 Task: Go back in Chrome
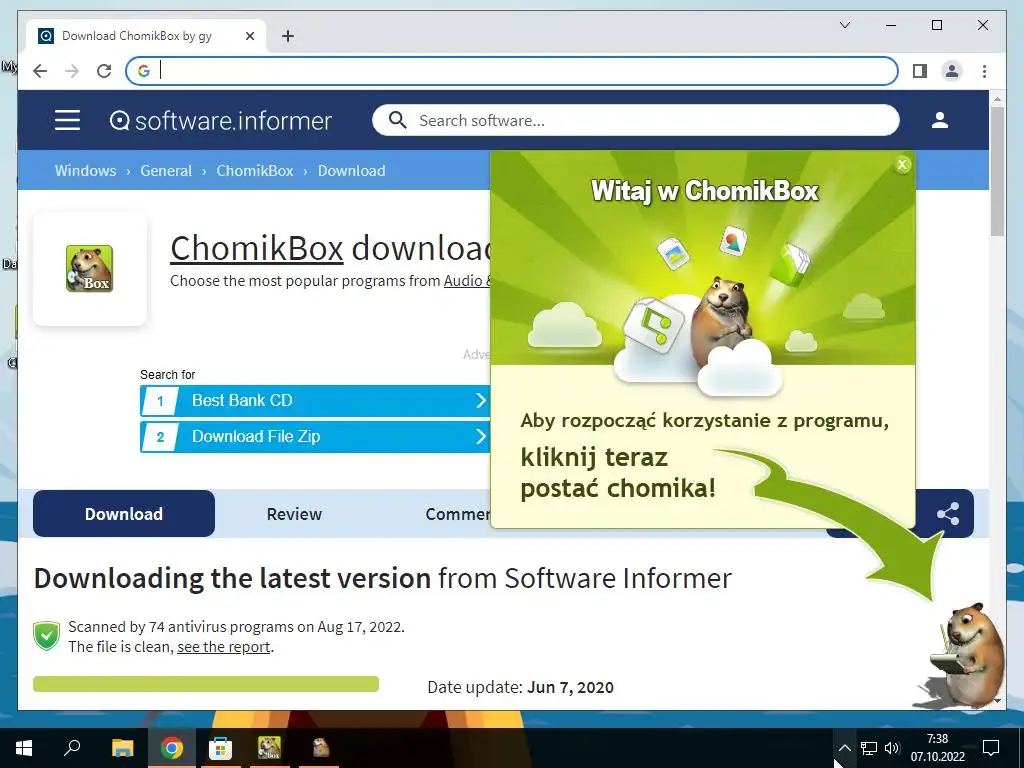pos(40,71)
